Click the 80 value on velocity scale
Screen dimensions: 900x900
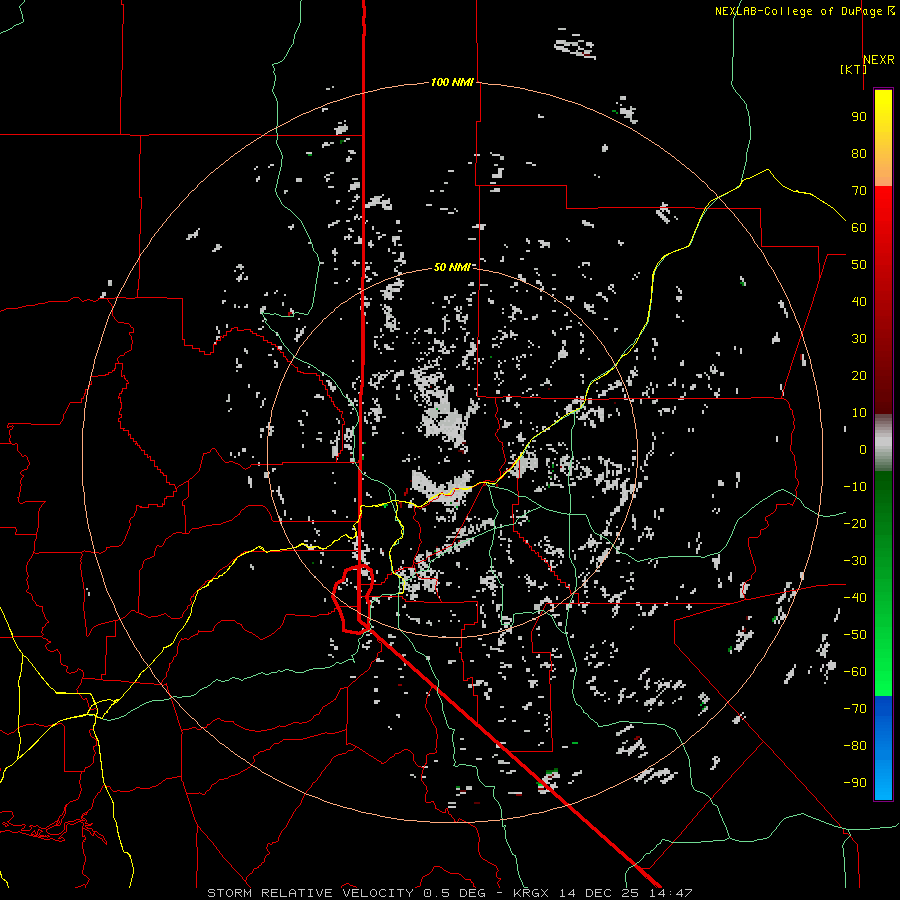[x=859, y=154]
